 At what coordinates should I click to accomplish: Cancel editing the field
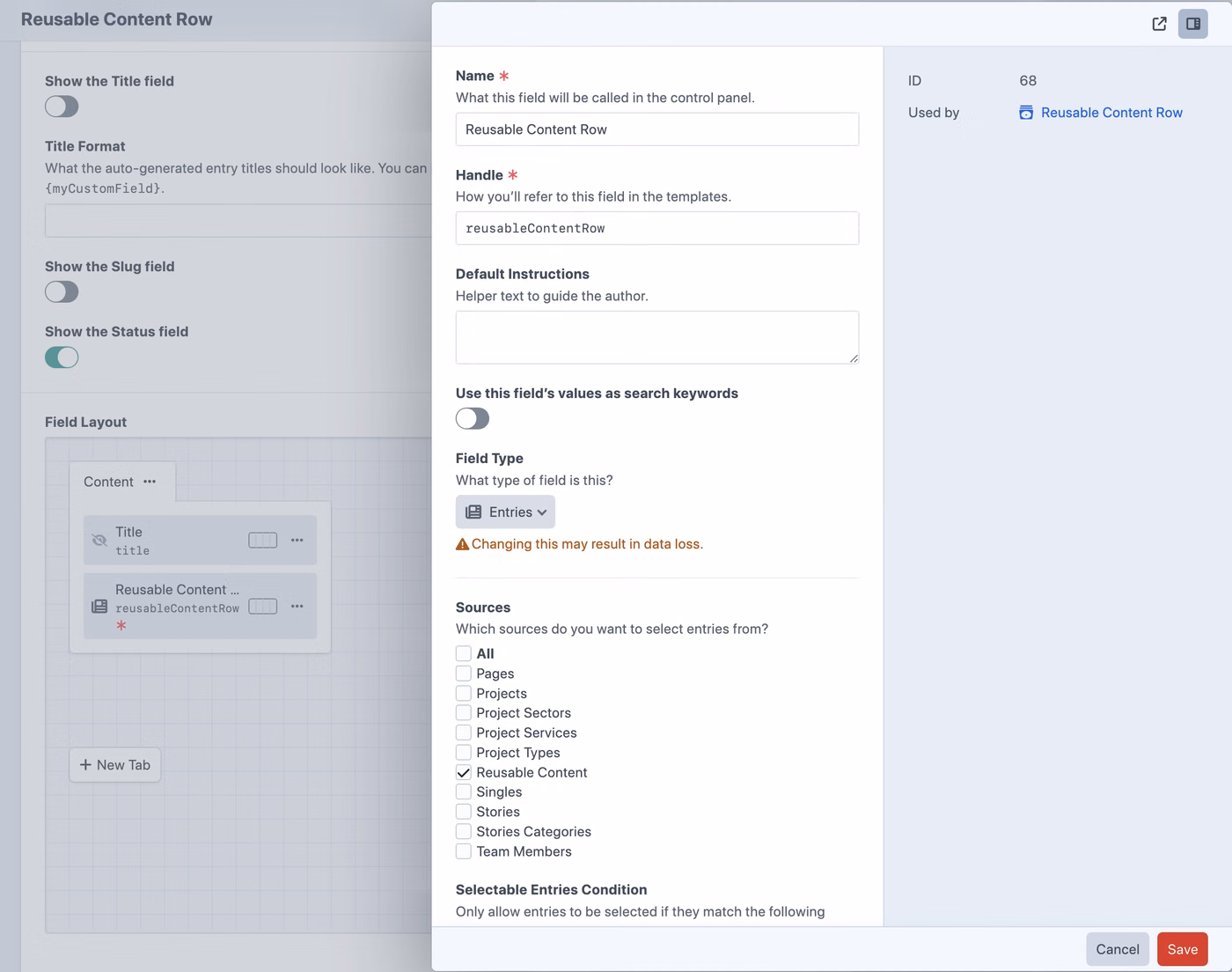[1118, 949]
